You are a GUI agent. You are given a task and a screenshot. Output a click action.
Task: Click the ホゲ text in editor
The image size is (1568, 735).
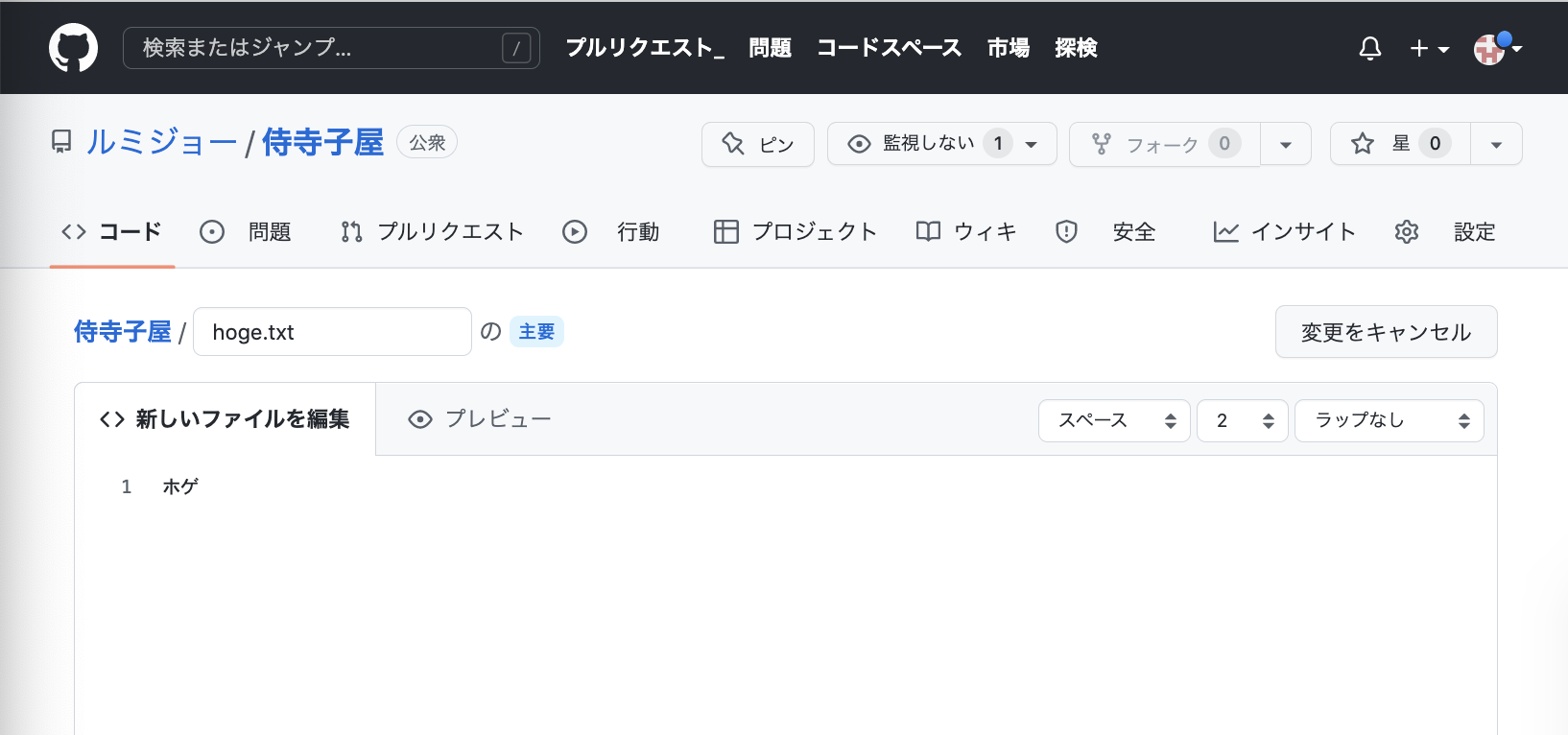pyautogui.click(x=180, y=486)
